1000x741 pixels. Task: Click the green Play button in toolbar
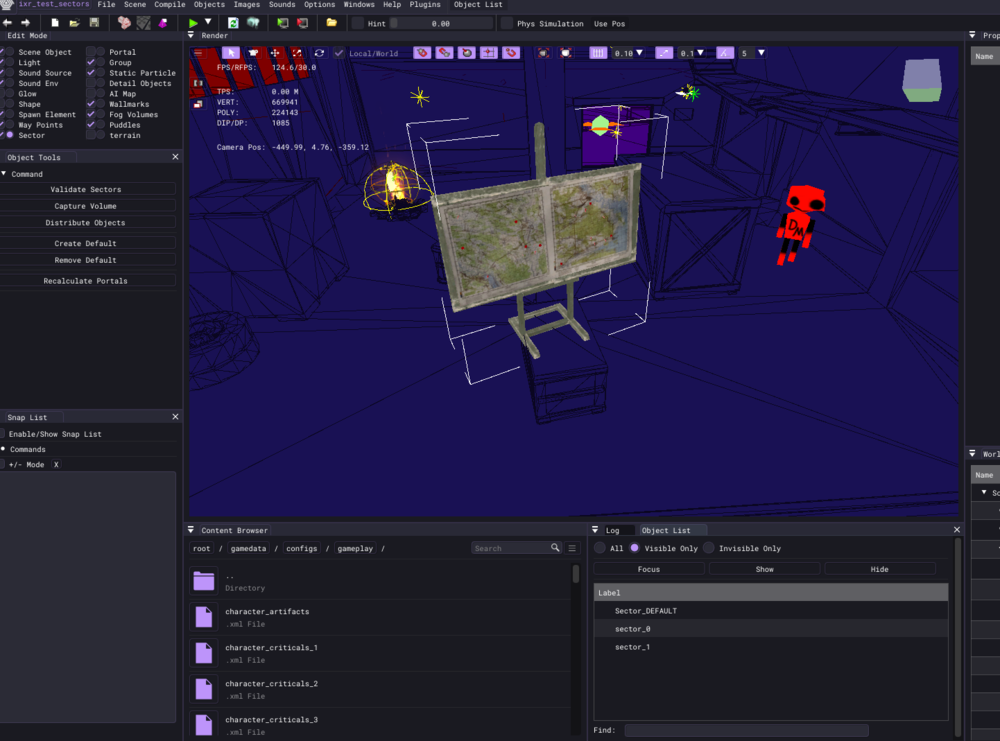click(193, 22)
